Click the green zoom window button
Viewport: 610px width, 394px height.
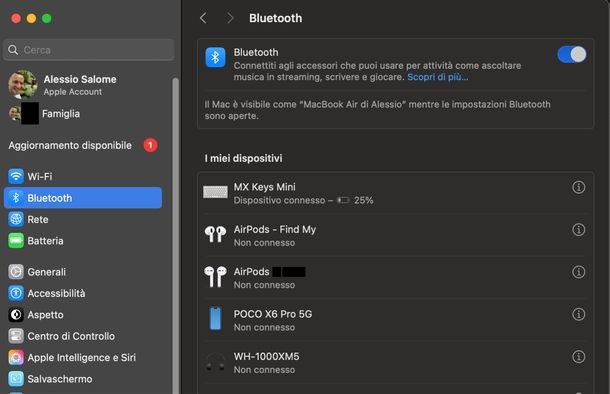click(x=47, y=18)
